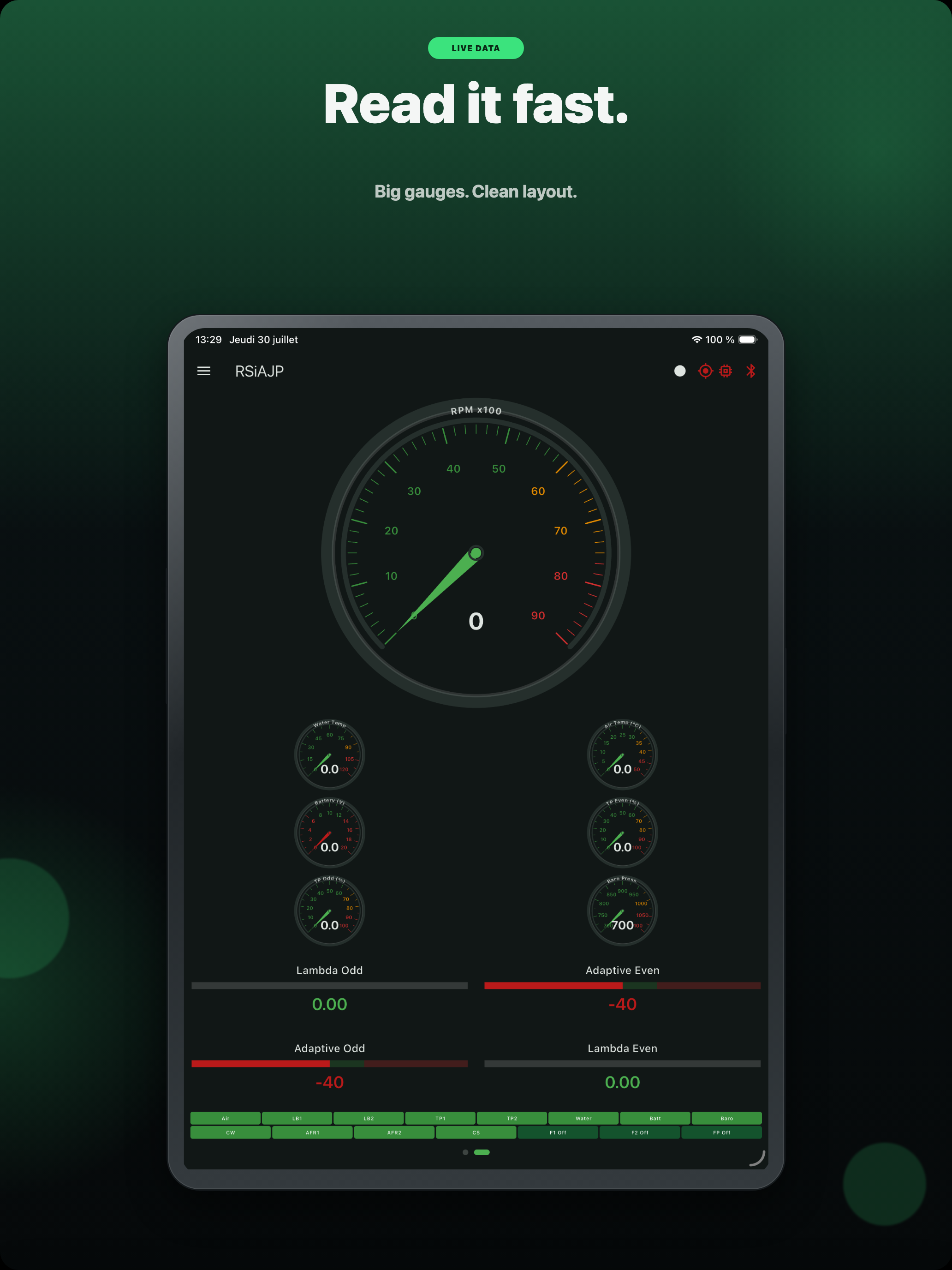Screen dimensions: 952x1270
Task: Select the Air Temp mini gauge
Action: (x=623, y=755)
